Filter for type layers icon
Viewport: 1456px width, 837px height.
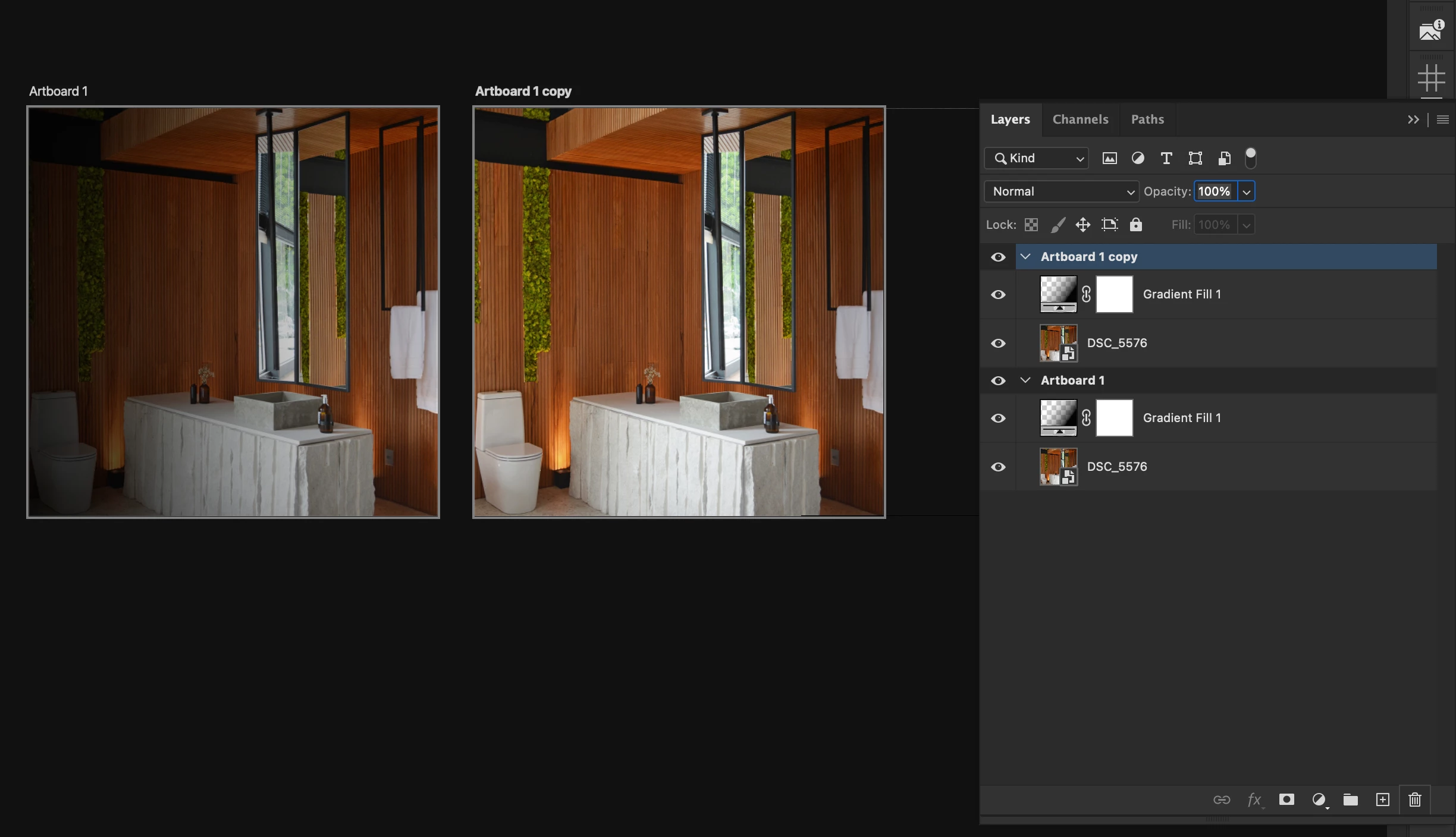1166,158
